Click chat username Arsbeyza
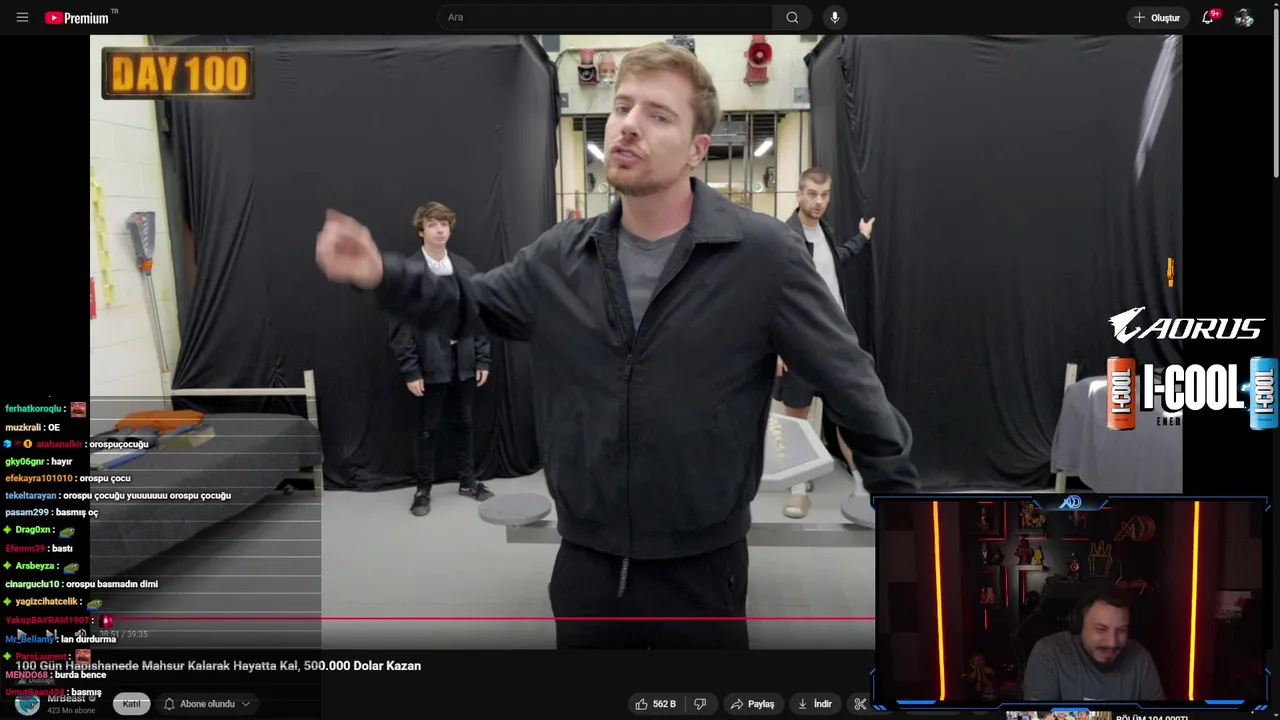The image size is (1280, 720). pyautogui.click(x=35, y=566)
